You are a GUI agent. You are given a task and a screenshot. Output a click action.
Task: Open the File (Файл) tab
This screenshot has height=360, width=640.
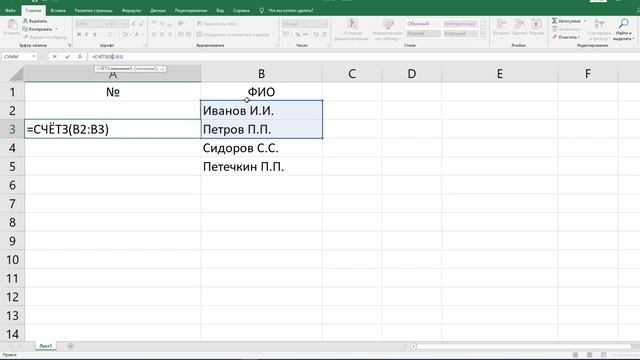point(10,10)
